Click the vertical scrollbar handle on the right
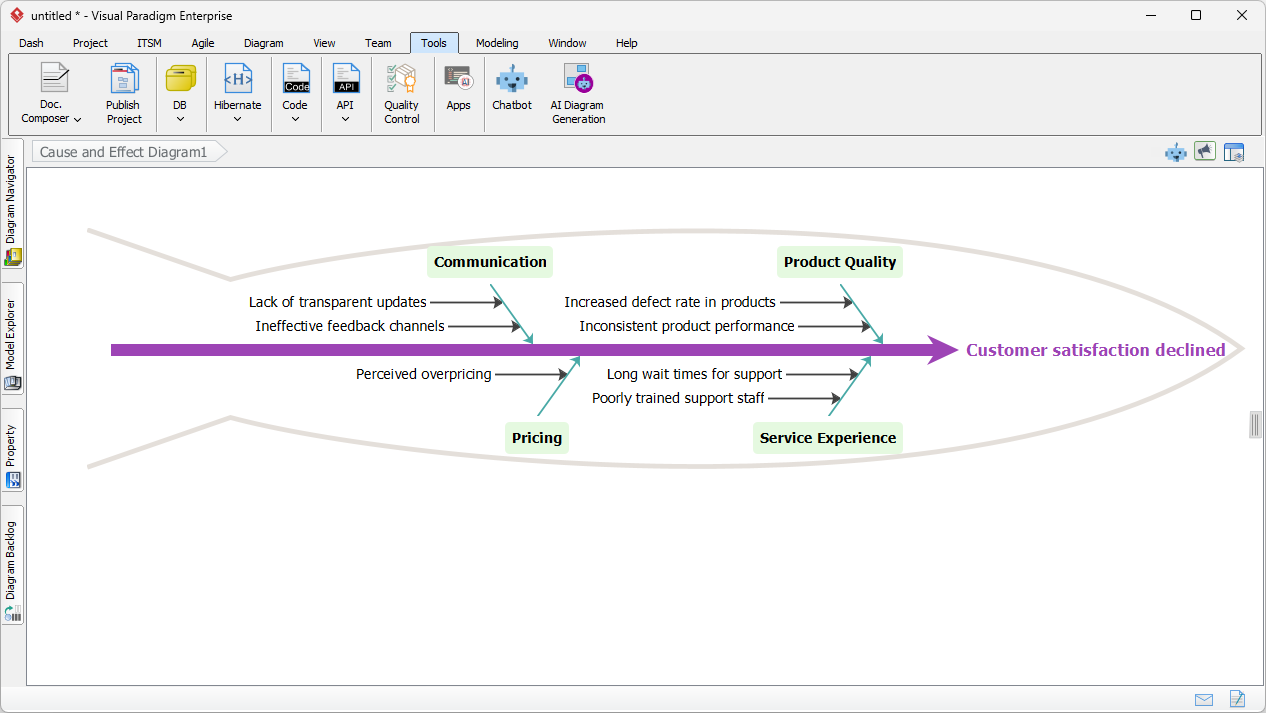Image resolution: width=1266 pixels, height=713 pixels. (x=1255, y=424)
